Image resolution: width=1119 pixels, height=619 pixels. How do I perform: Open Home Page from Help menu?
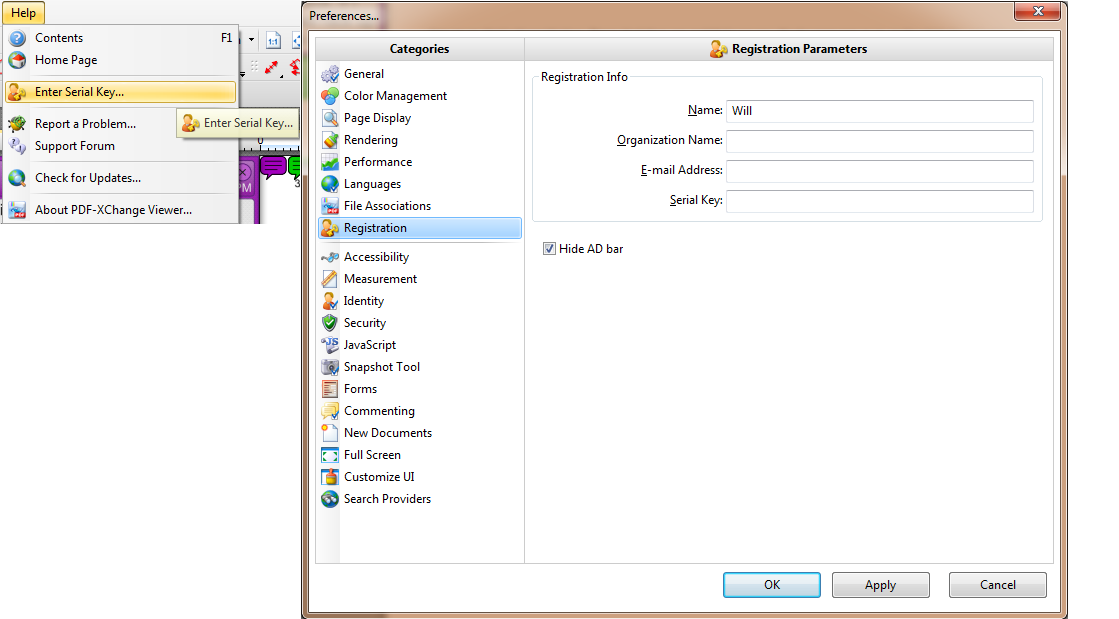(x=120, y=60)
